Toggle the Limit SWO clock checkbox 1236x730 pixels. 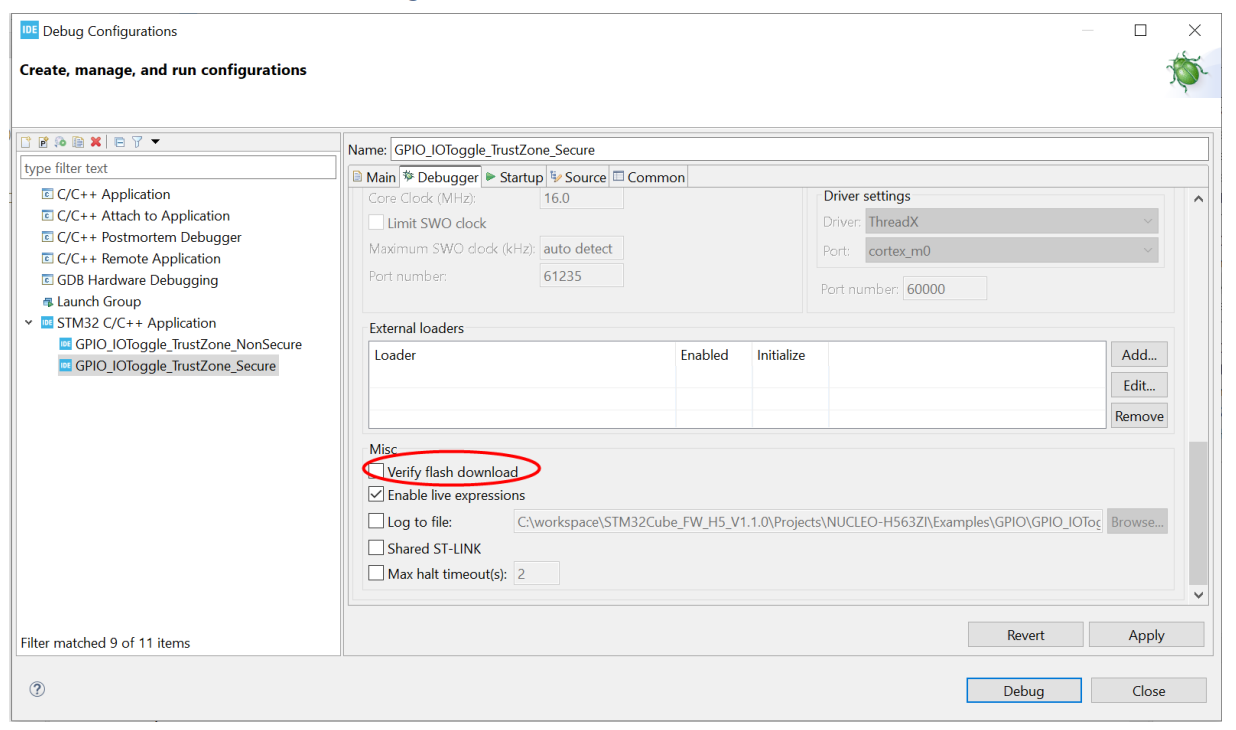click(x=377, y=223)
